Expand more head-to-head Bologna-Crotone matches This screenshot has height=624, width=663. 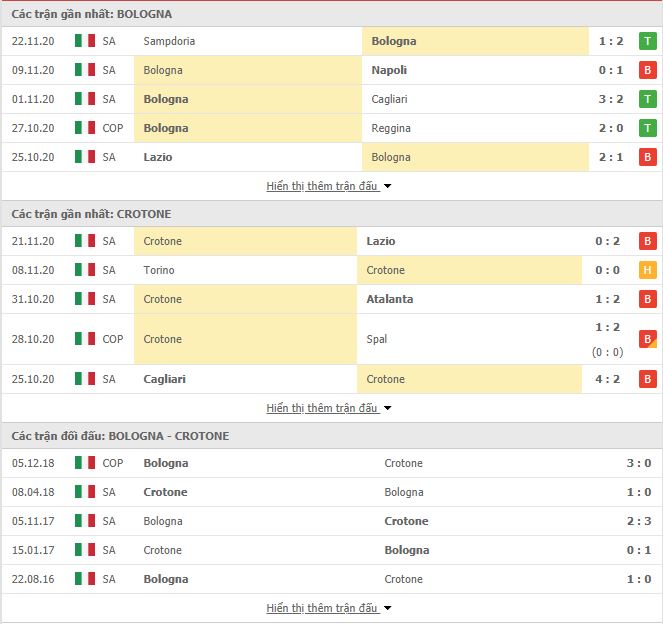pyautogui.click(x=329, y=608)
